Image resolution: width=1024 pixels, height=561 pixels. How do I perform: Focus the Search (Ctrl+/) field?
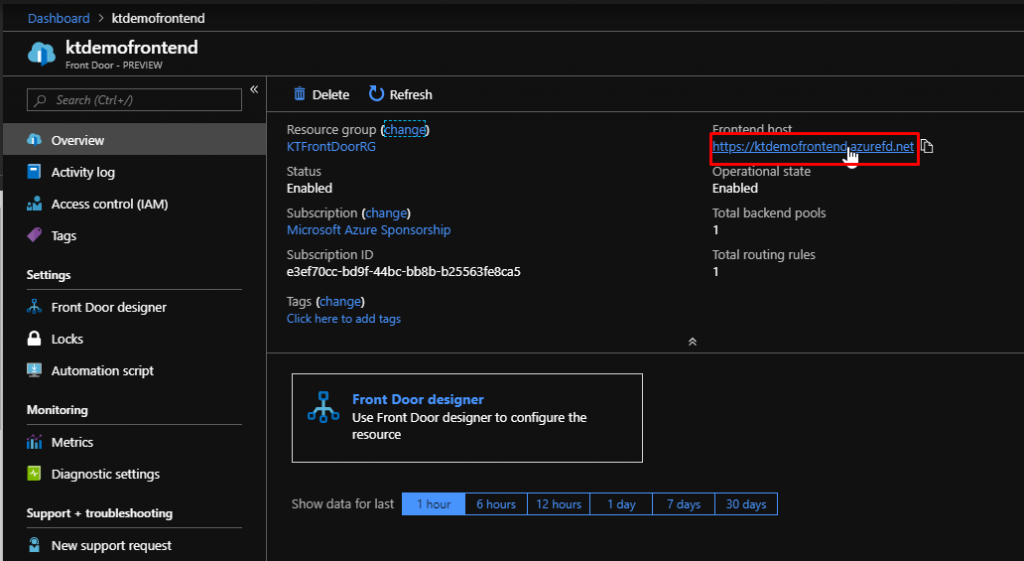coord(134,100)
